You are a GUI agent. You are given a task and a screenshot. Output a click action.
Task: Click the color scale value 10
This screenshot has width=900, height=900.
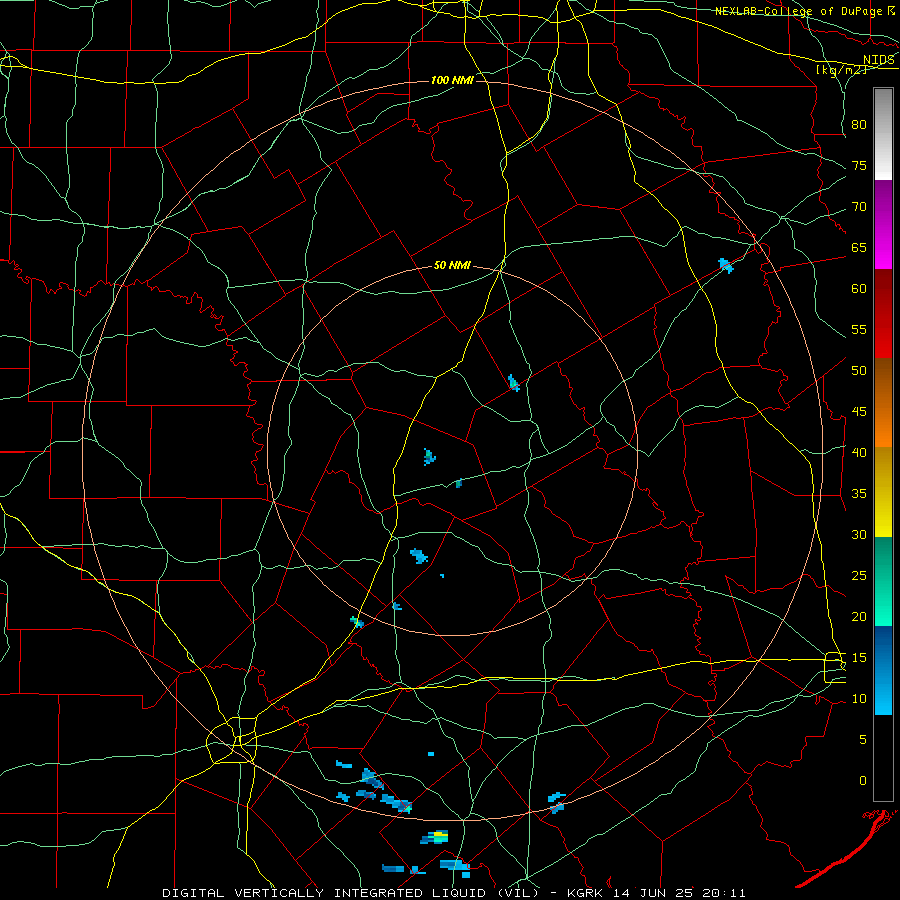(859, 699)
